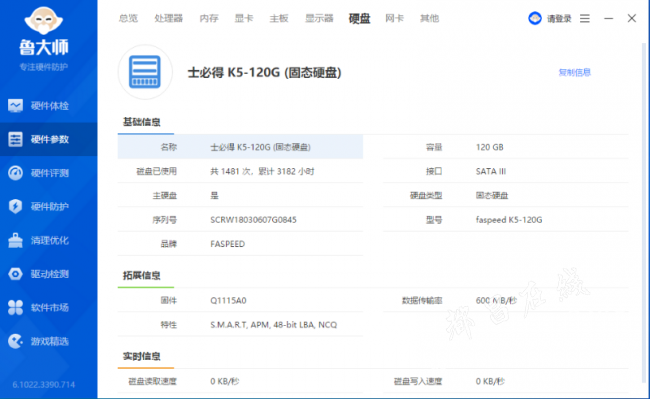Switch to the 主板 tab
This screenshot has height=399, width=650.
click(279, 18)
